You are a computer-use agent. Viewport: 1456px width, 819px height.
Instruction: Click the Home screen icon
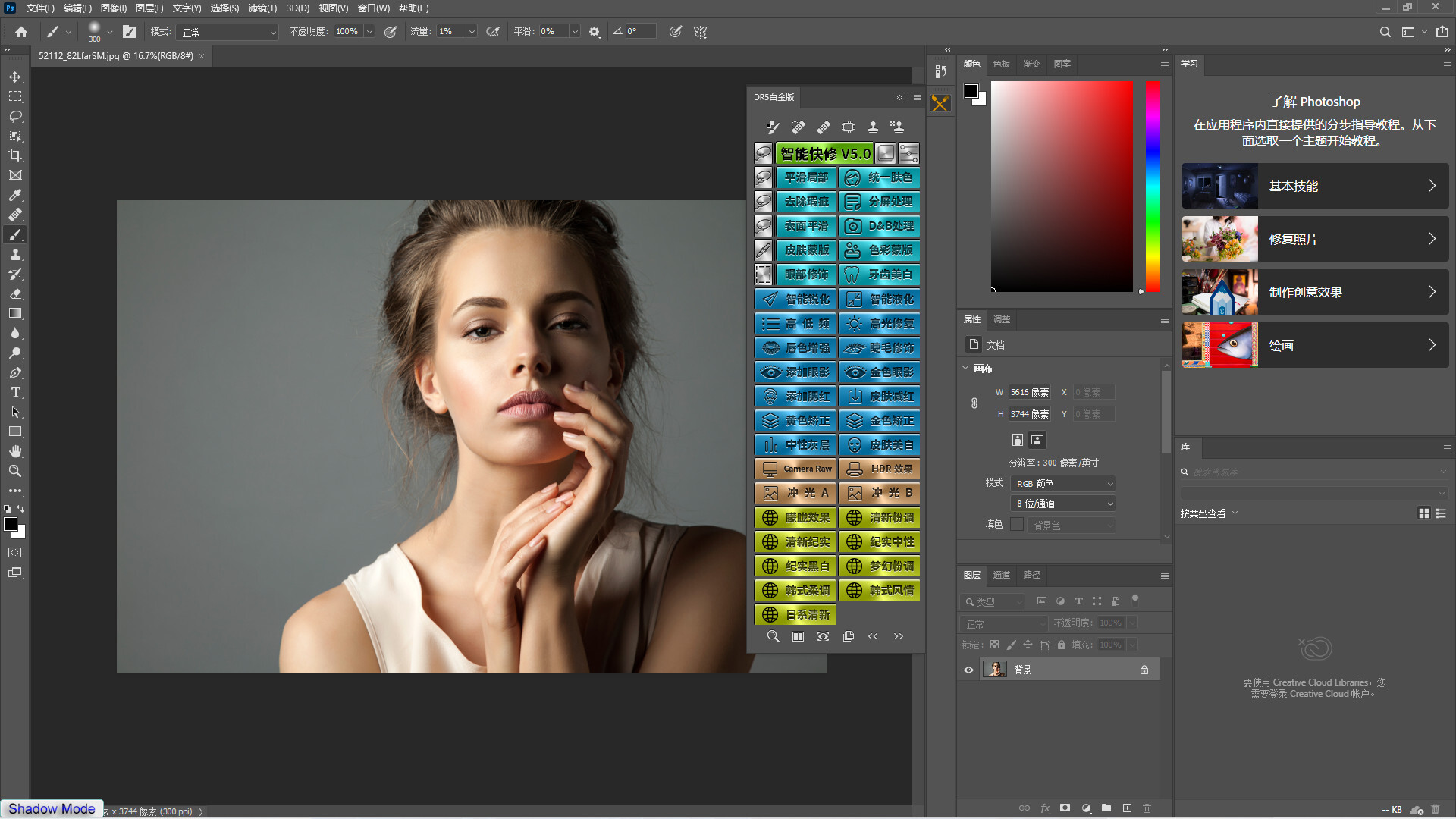click(20, 32)
